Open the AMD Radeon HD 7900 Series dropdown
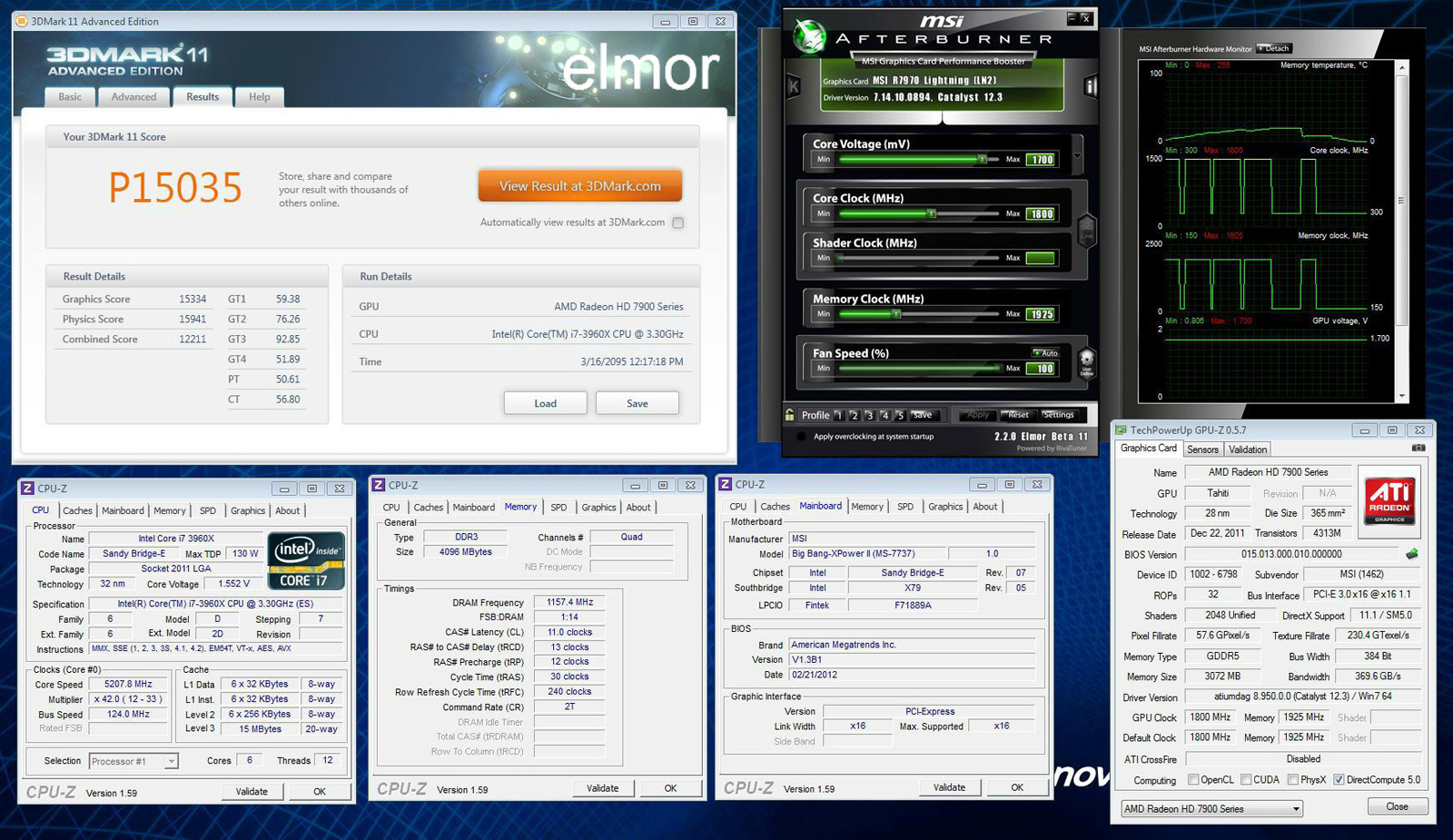The height and width of the screenshot is (840, 1453). [1296, 808]
